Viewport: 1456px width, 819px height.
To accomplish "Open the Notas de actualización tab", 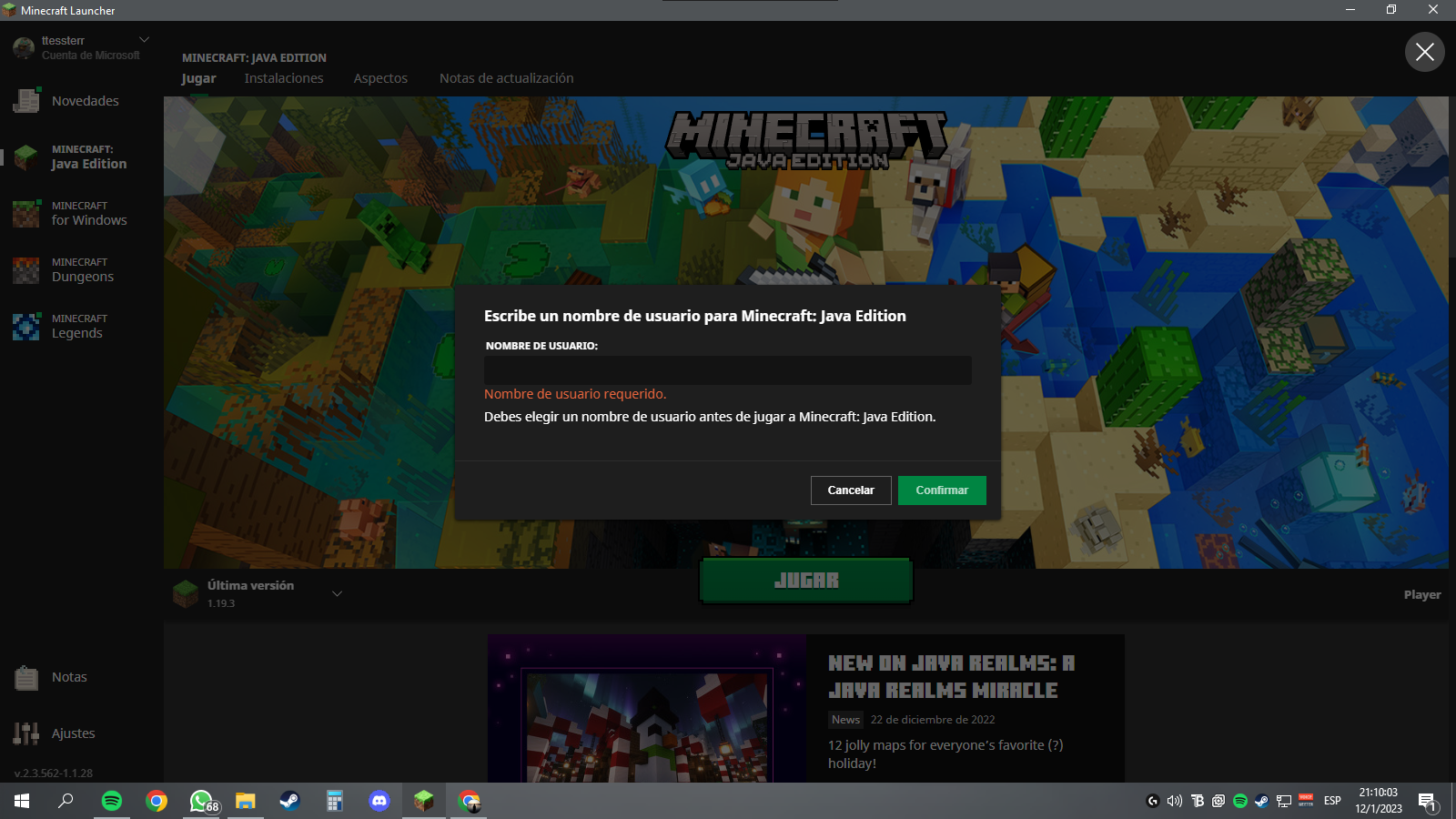I will [x=507, y=78].
